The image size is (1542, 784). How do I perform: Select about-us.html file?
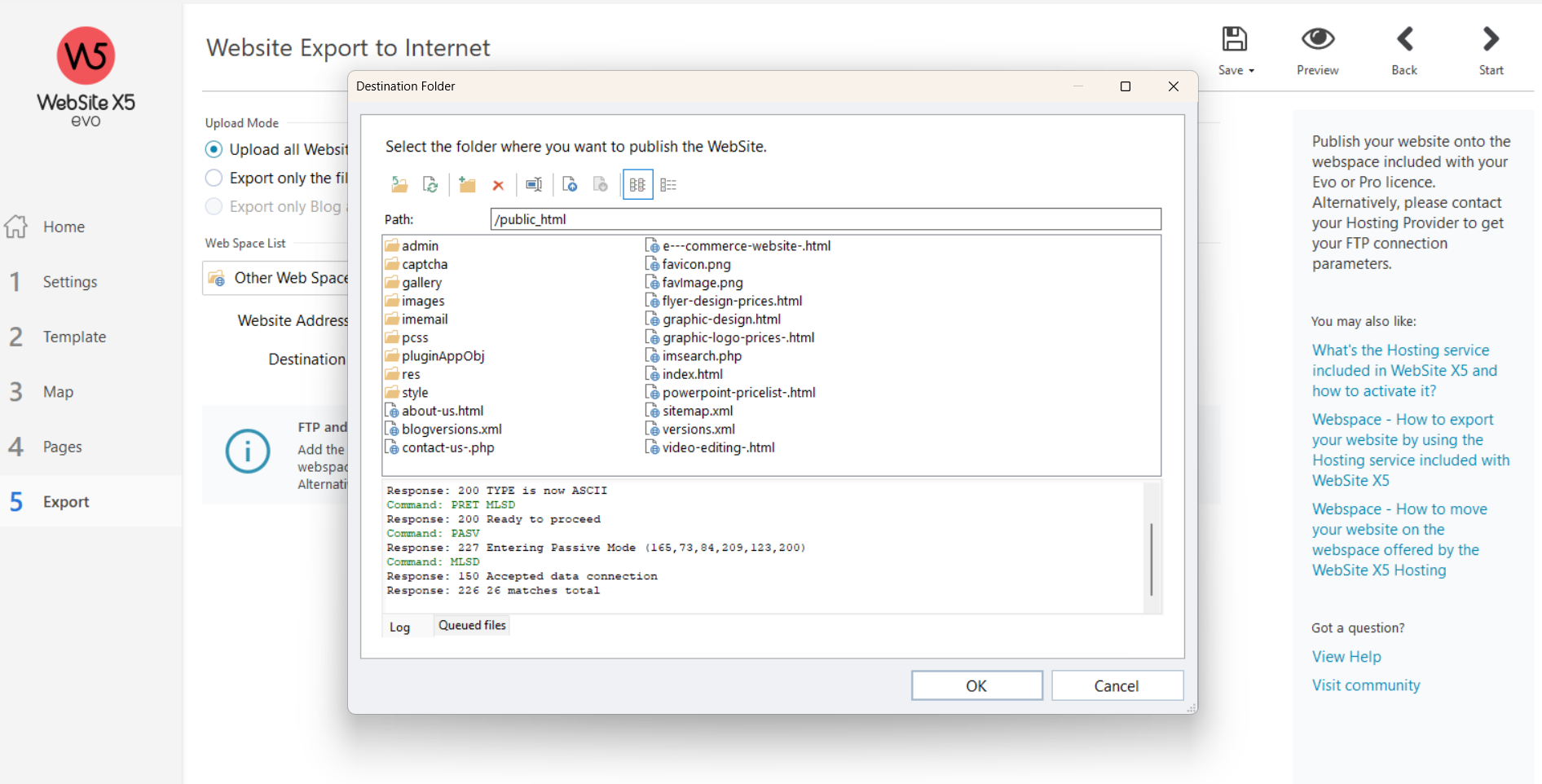tap(434, 411)
